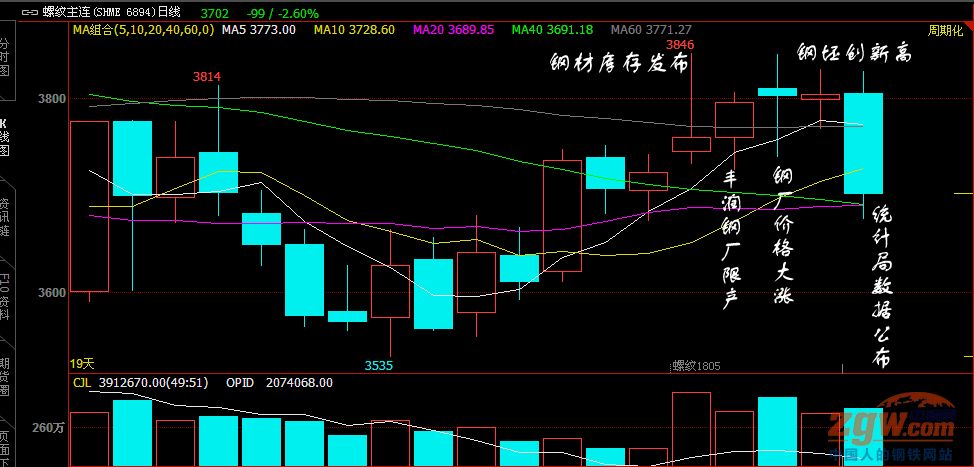Click the 丰润钢厂限产 vertical annotation
This screenshot has width=974, height=467.
pyautogui.click(x=732, y=240)
